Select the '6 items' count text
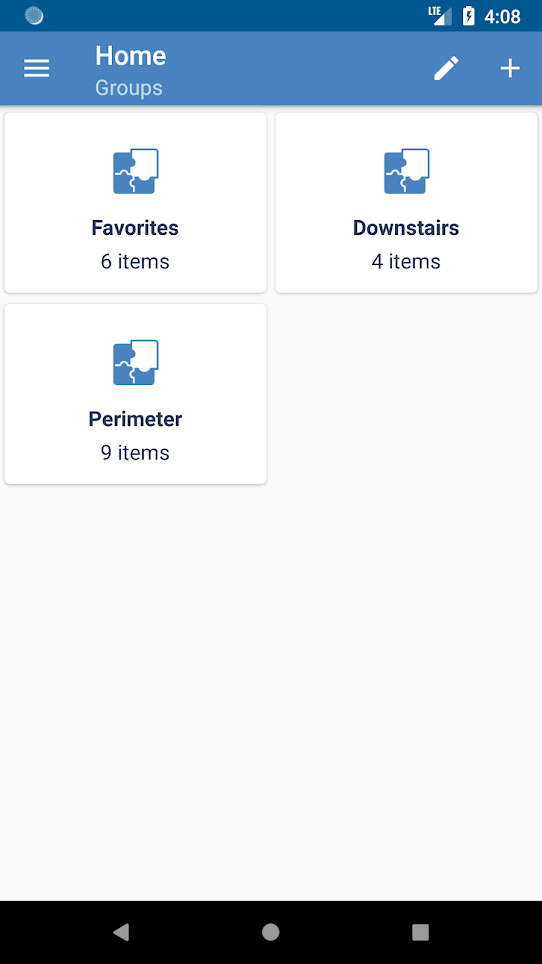 pyautogui.click(x=135, y=261)
